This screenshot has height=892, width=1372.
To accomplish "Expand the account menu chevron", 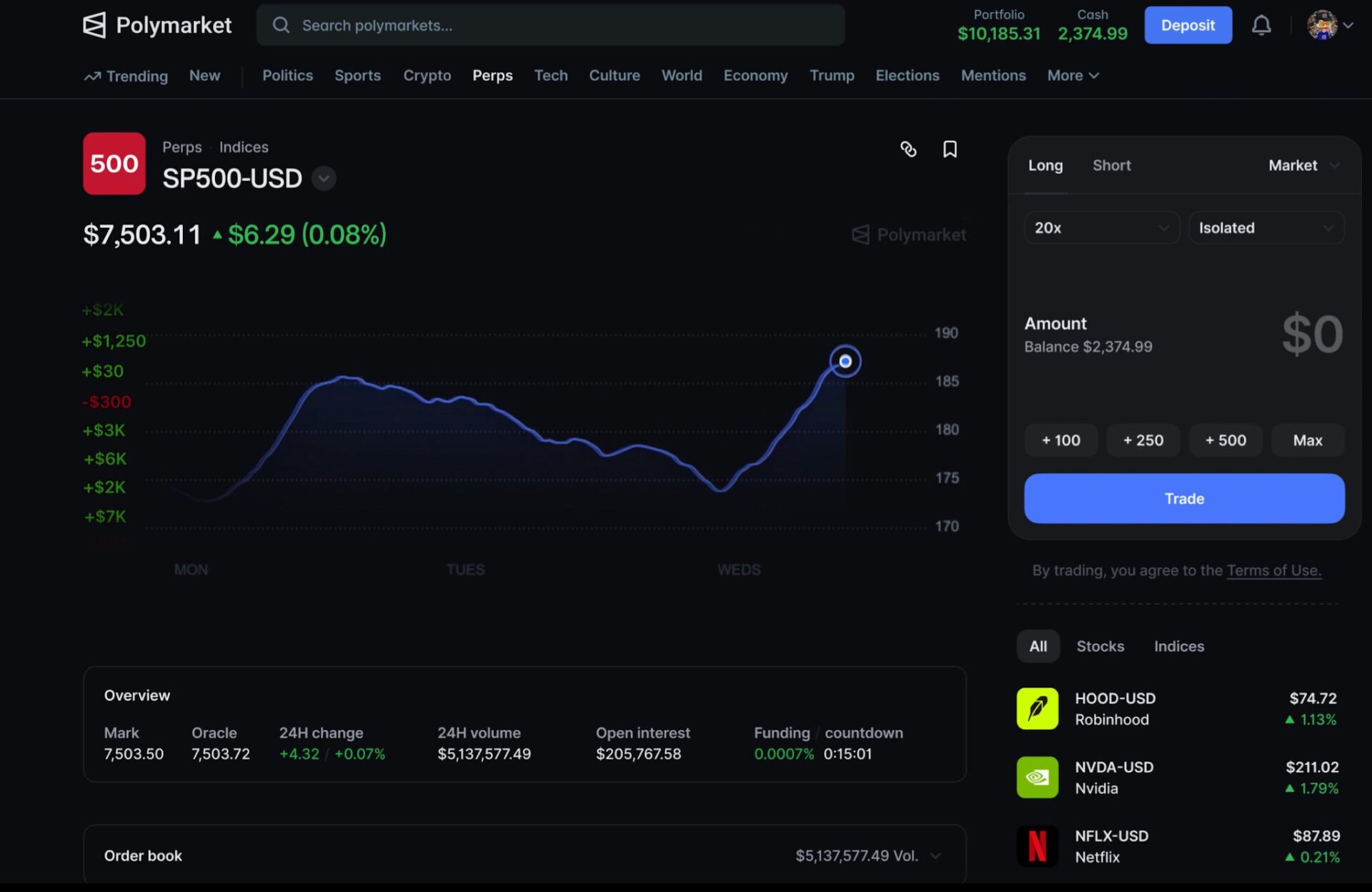I will [x=1348, y=25].
